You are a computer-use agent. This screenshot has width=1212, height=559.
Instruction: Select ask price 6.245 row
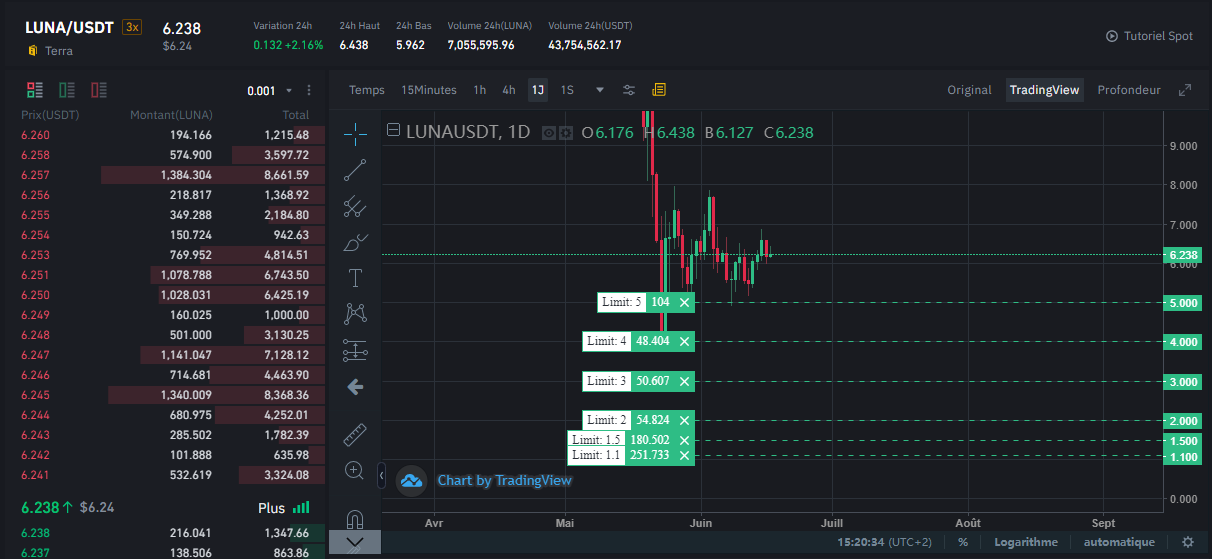[165, 395]
